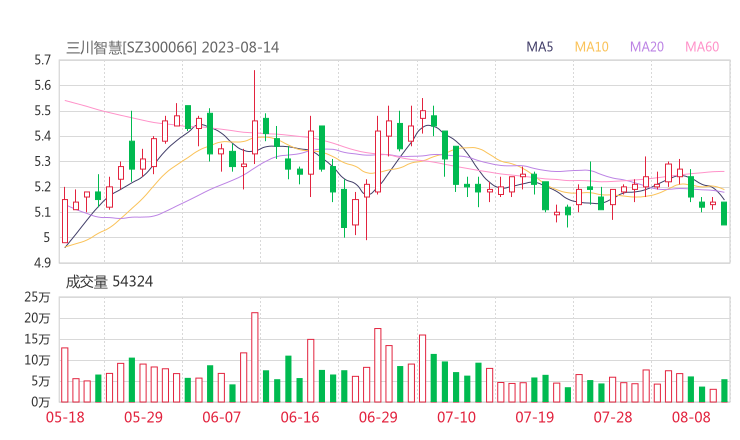The height and width of the screenshot is (440, 740).
Task: Click the MA10 legend label
Action: pyautogui.click(x=591, y=47)
